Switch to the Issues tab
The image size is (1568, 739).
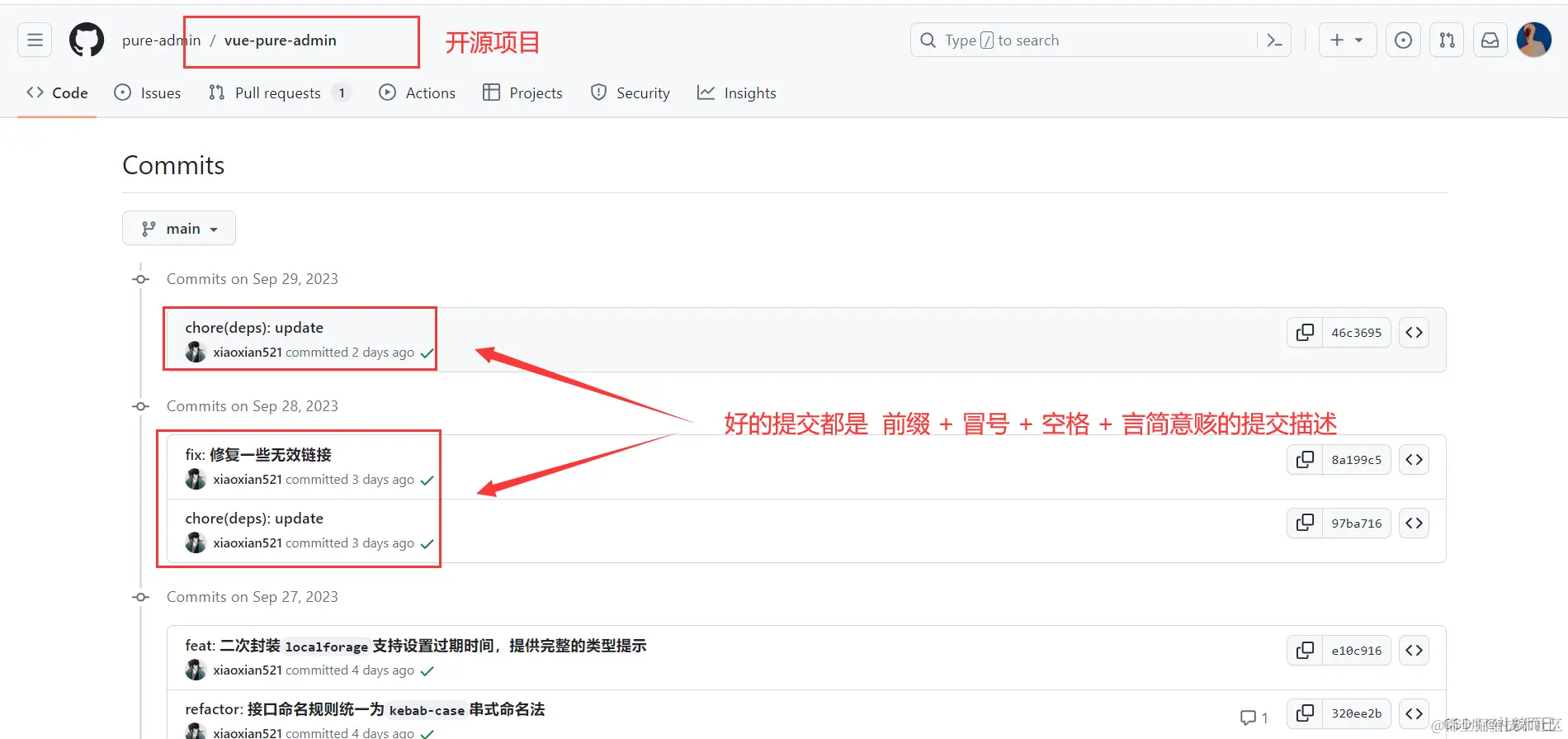(148, 92)
